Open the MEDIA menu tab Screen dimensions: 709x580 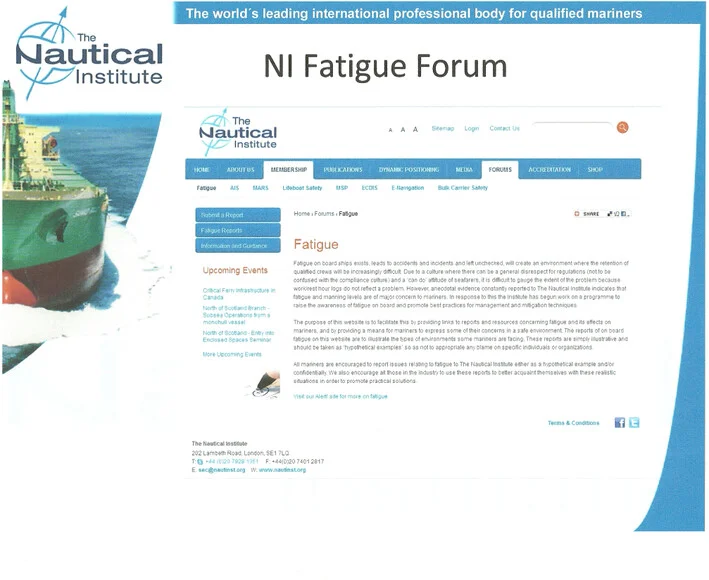(464, 170)
